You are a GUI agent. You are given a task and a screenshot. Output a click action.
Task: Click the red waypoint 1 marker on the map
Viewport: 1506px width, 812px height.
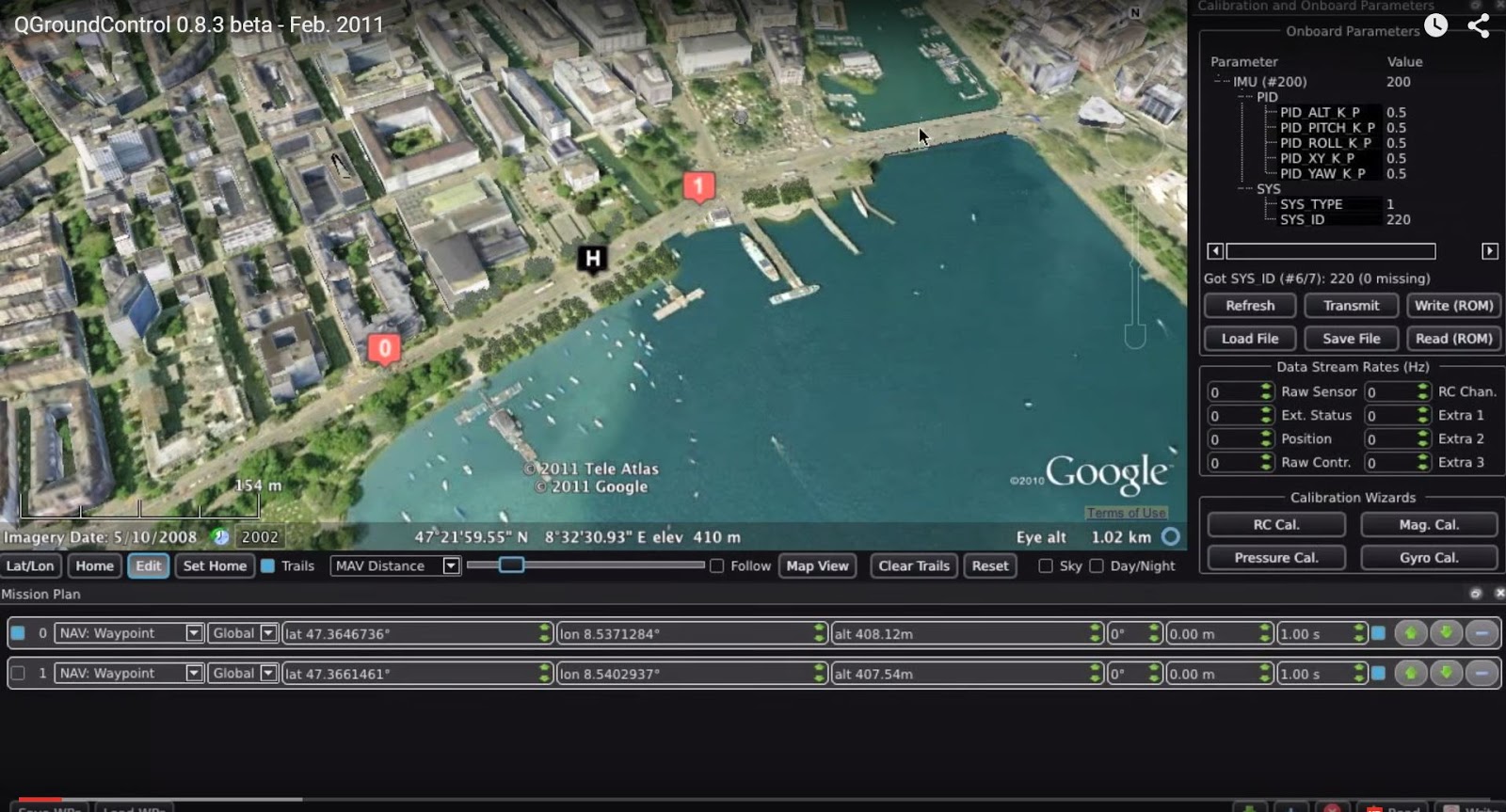pos(698,187)
